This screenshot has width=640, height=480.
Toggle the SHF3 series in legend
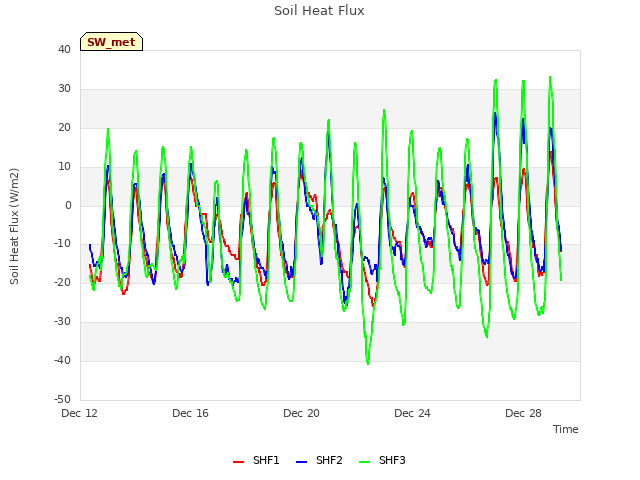pos(382,460)
